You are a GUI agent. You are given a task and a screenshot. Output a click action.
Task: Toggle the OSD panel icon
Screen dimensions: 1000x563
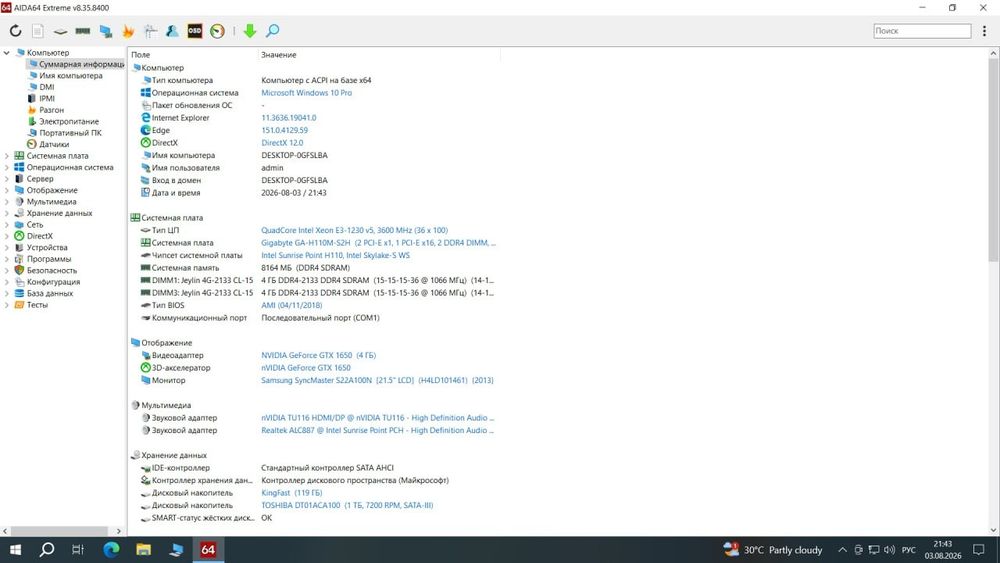[x=195, y=31]
